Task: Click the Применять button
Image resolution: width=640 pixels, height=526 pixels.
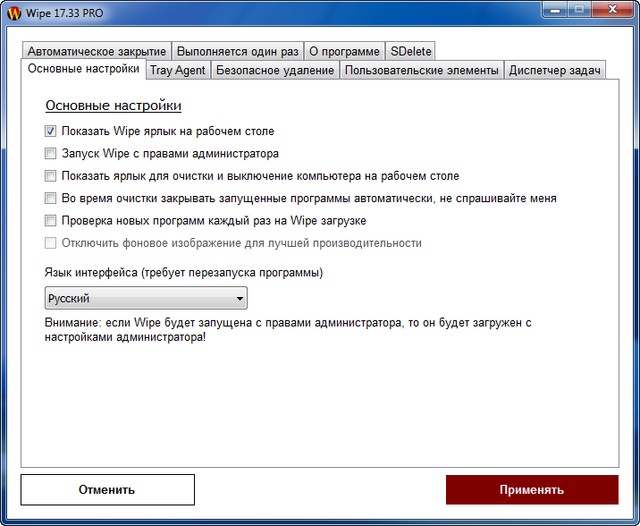Action: pyautogui.click(x=532, y=490)
